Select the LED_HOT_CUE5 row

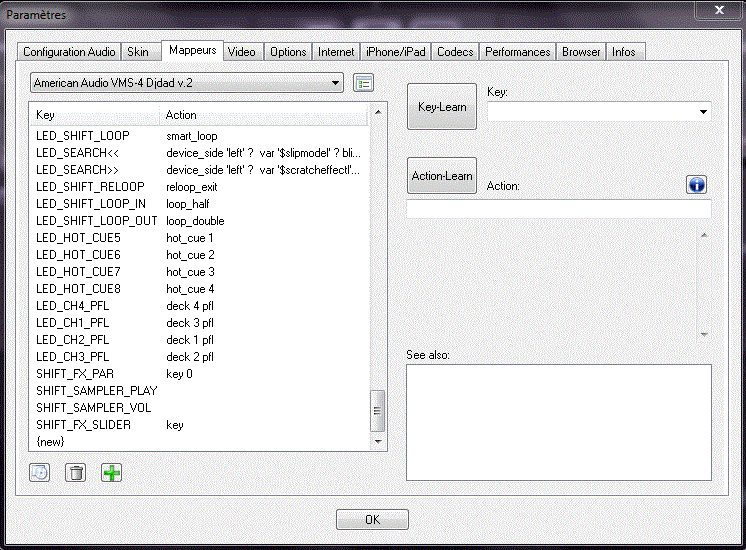click(78, 238)
